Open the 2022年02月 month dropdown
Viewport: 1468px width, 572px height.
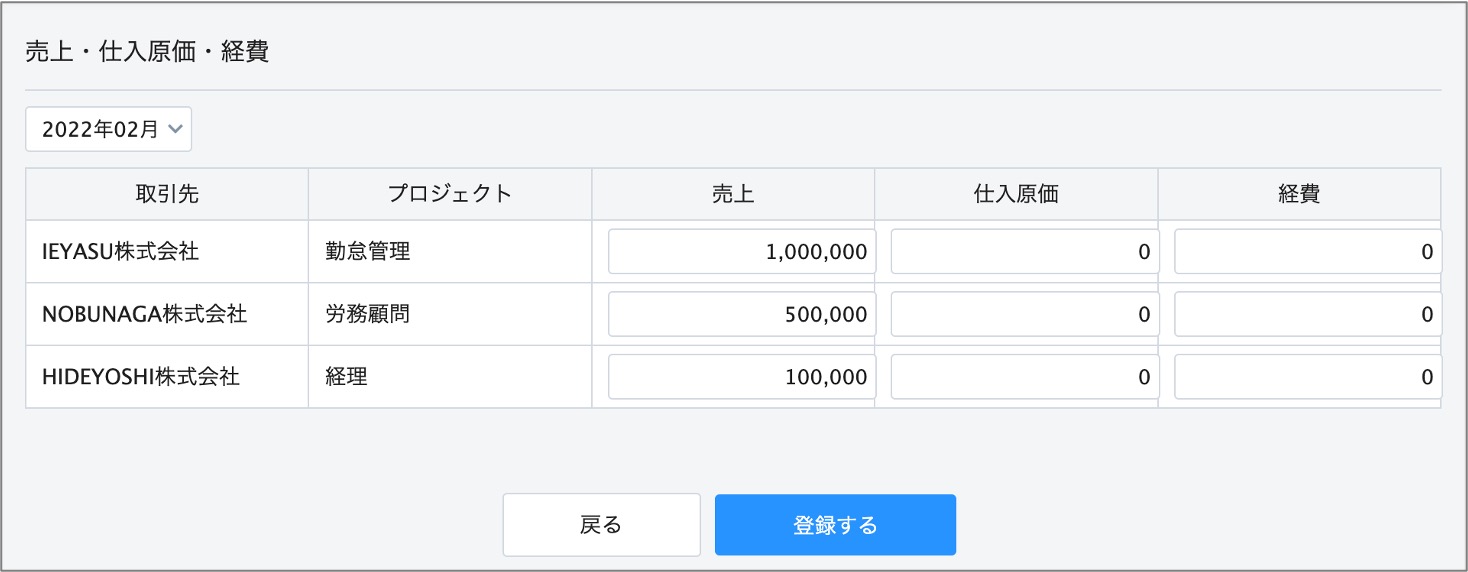coord(108,129)
